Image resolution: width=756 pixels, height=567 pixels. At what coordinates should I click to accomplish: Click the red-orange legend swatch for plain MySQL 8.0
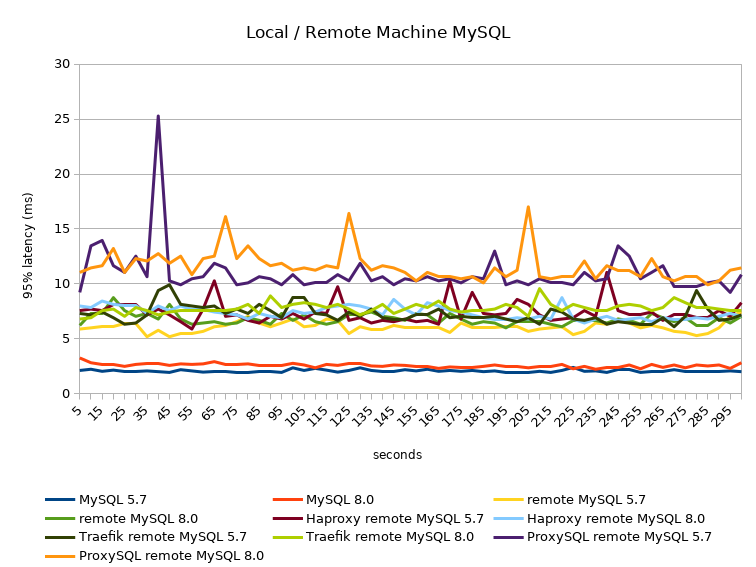pos(289,499)
